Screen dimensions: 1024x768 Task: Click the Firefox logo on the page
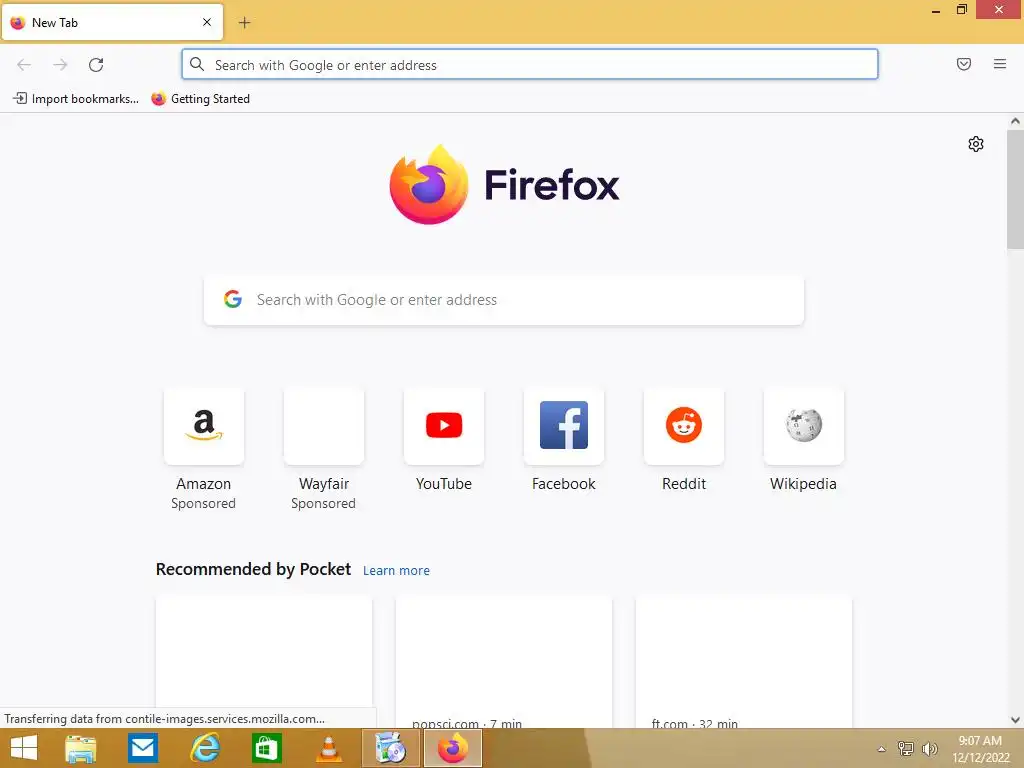tap(504, 185)
